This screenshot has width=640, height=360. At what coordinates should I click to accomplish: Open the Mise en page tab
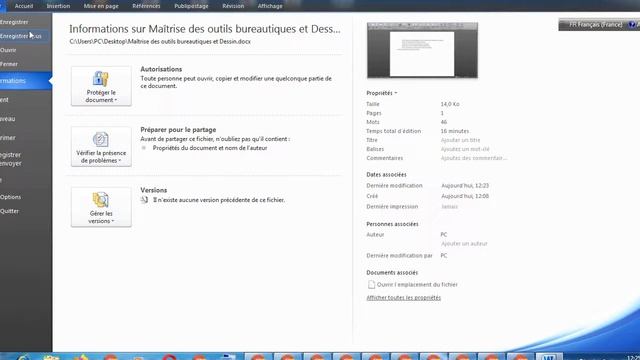pos(101,6)
